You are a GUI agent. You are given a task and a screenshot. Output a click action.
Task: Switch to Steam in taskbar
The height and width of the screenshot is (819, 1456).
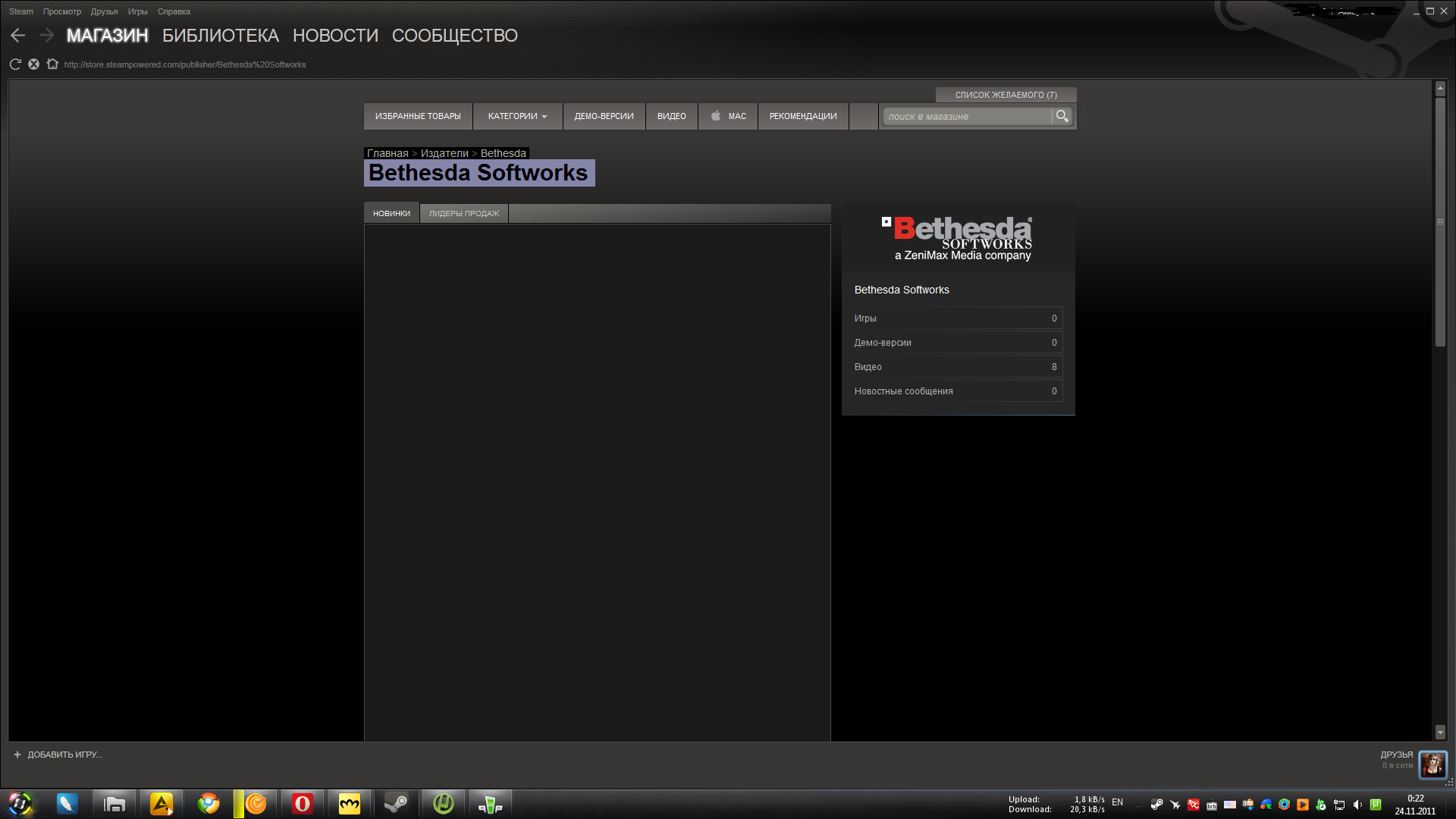pyautogui.click(x=397, y=803)
